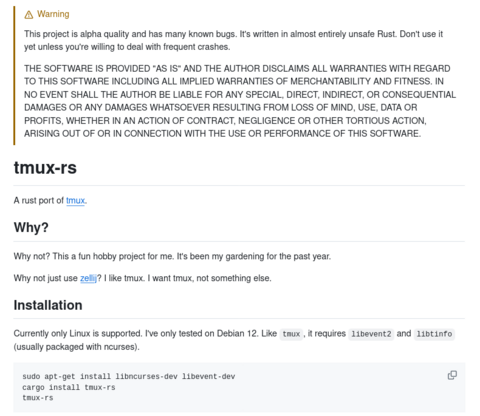Click the tmux-rs main heading
Viewport: 480px width, 416px height.
click(45, 167)
